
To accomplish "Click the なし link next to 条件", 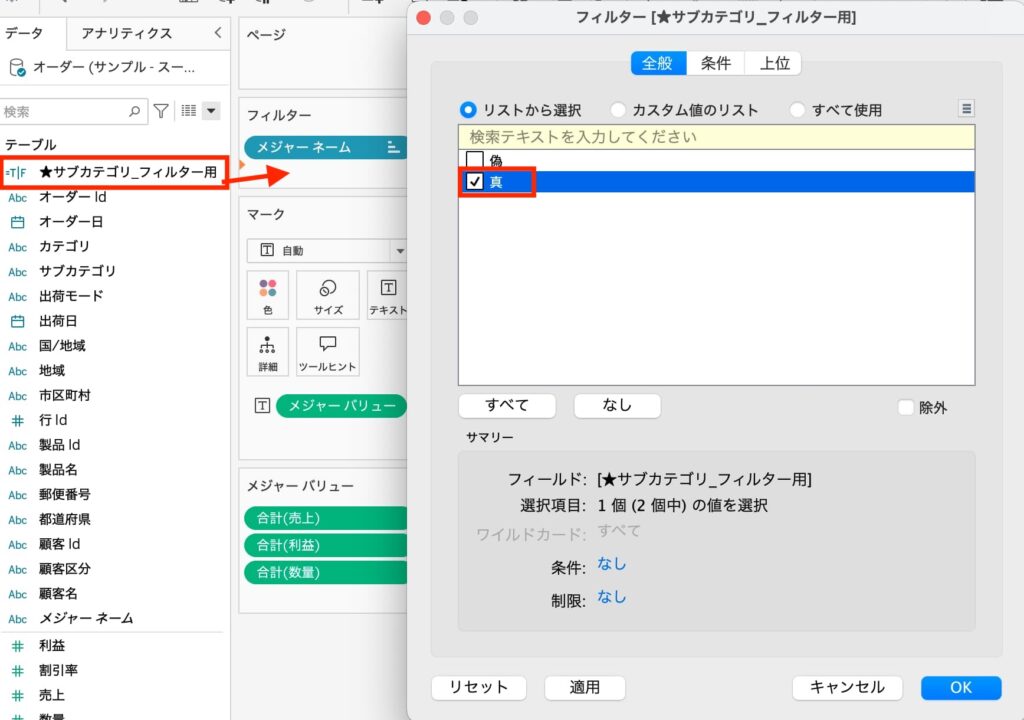I will (x=611, y=564).
